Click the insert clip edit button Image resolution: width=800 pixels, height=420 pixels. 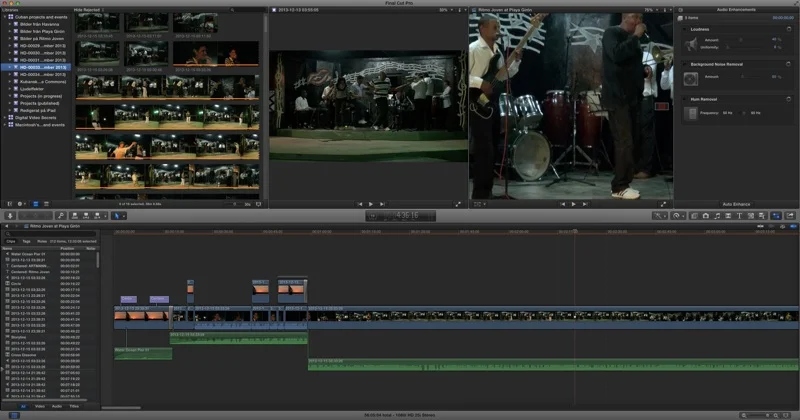pos(86,216)
